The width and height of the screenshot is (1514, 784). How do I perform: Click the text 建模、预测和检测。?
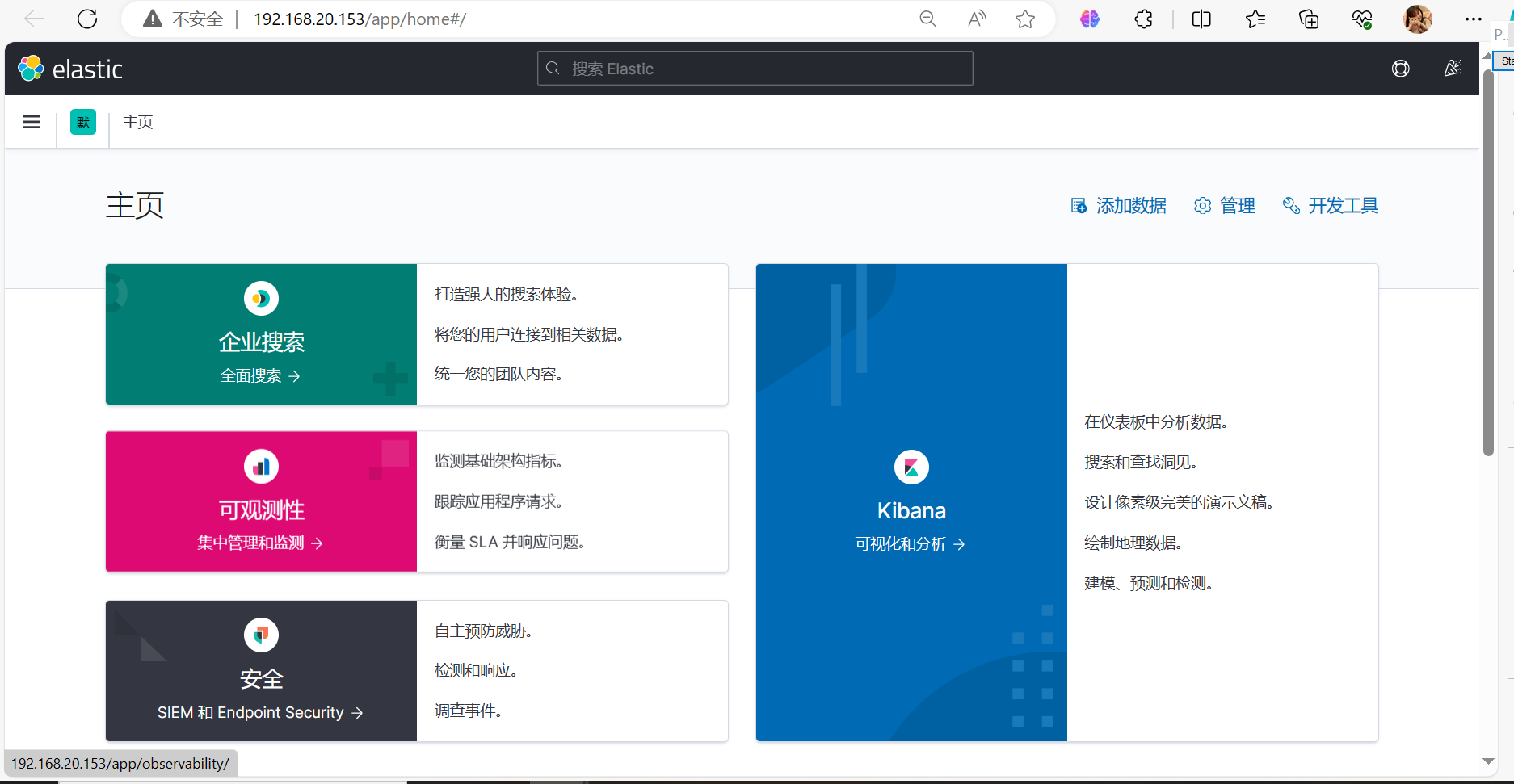coord(1150,584)
